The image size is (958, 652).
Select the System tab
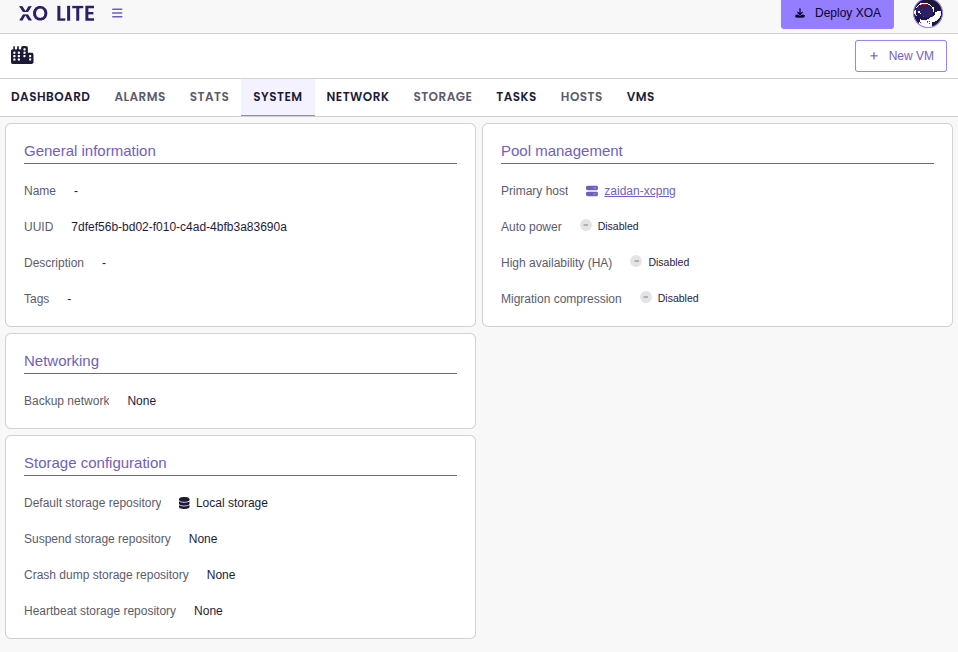(277, 97)
